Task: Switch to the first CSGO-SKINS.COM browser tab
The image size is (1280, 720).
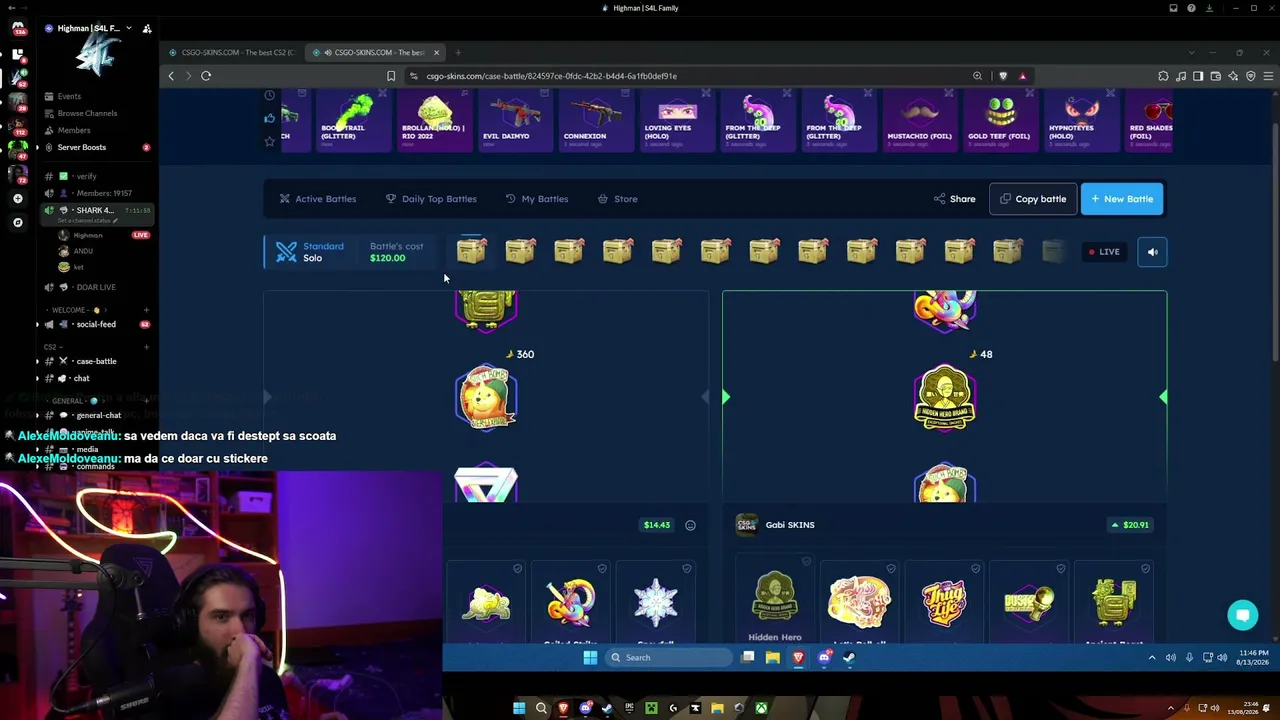Action: coord(232,52)
